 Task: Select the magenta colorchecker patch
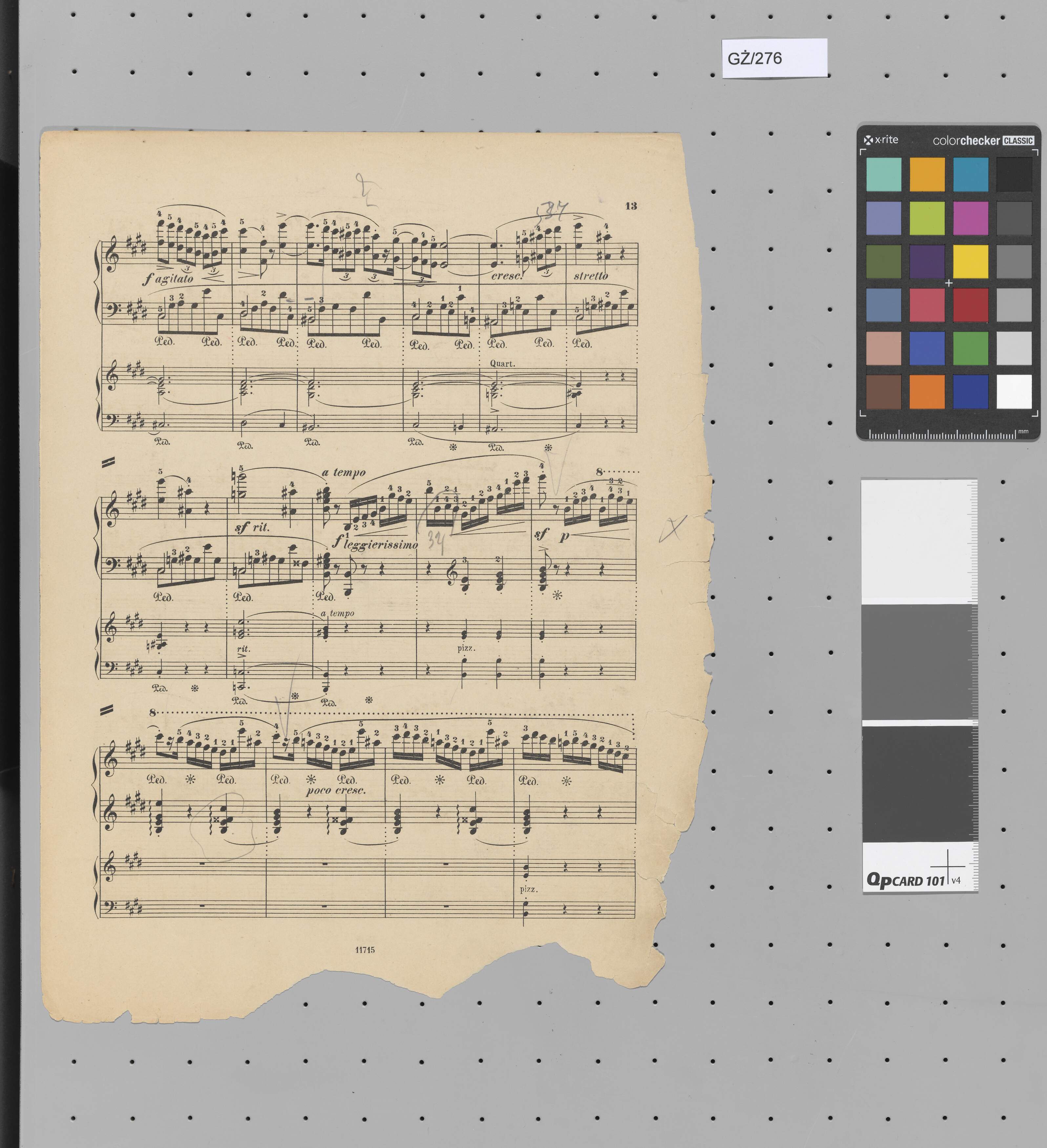coord(970,218)
